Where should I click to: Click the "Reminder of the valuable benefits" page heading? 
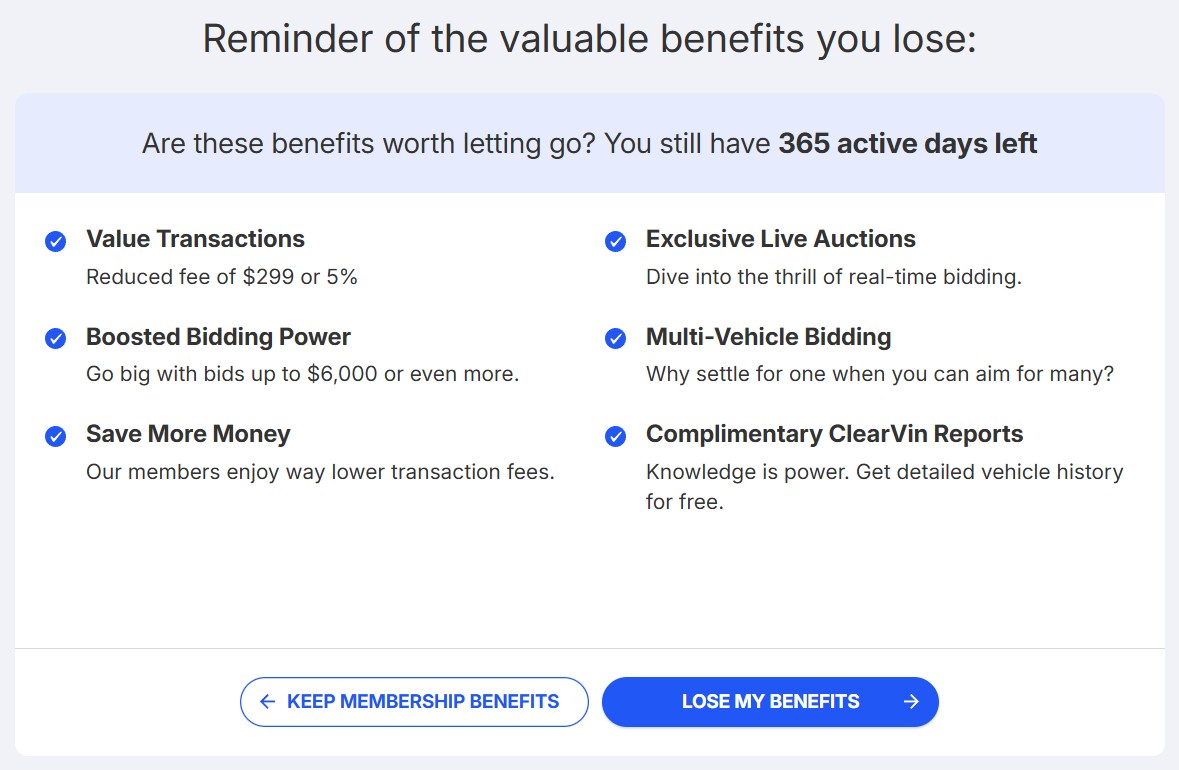coord(589,39)
